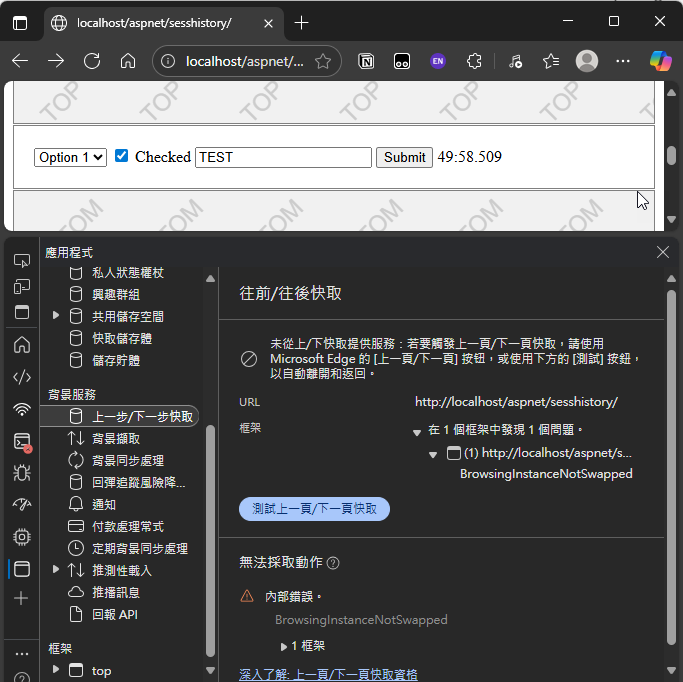Click the Notion extension icon

pos(367,61)
